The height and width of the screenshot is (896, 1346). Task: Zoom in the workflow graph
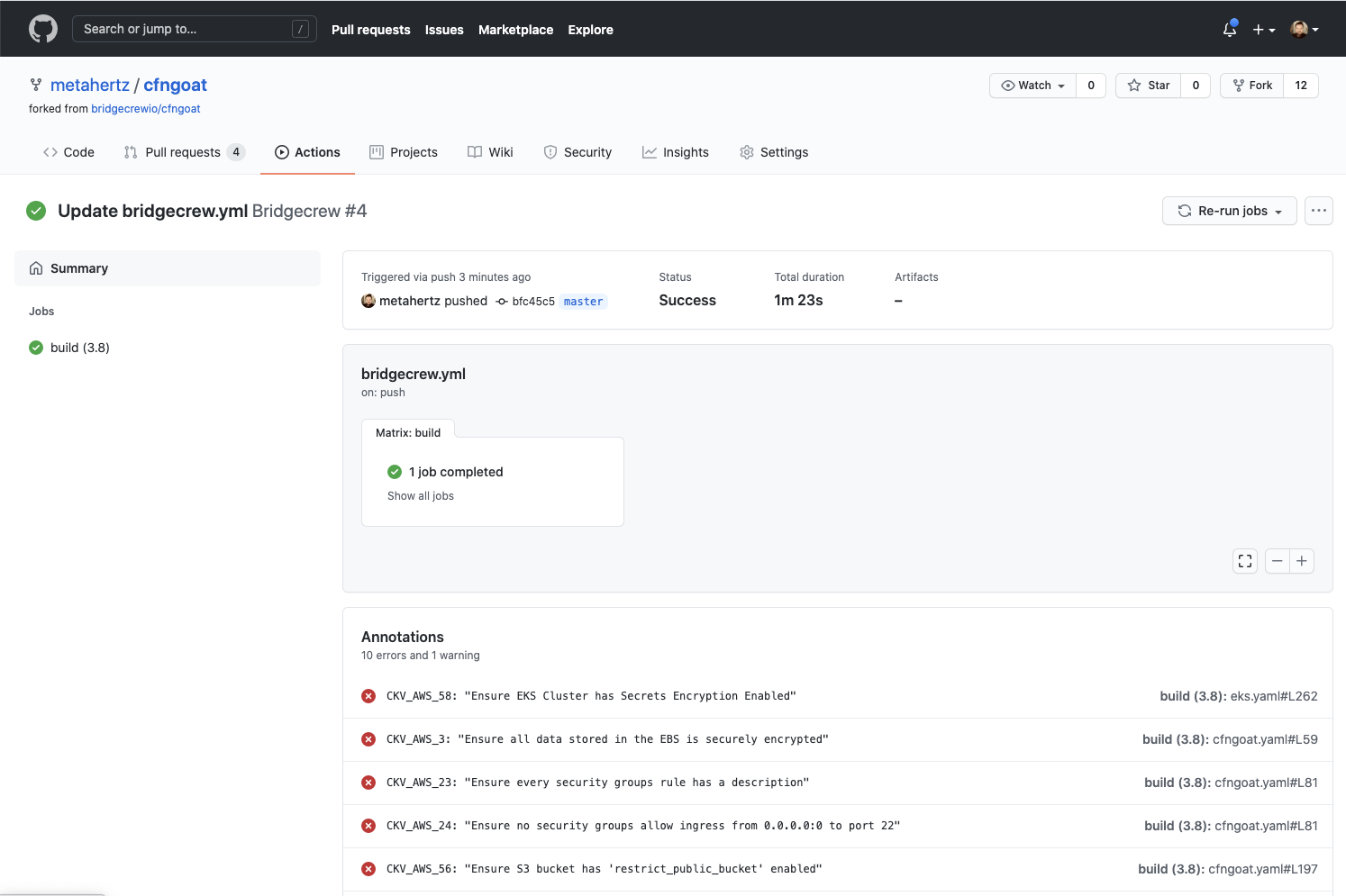click(x=1302, y=561)
